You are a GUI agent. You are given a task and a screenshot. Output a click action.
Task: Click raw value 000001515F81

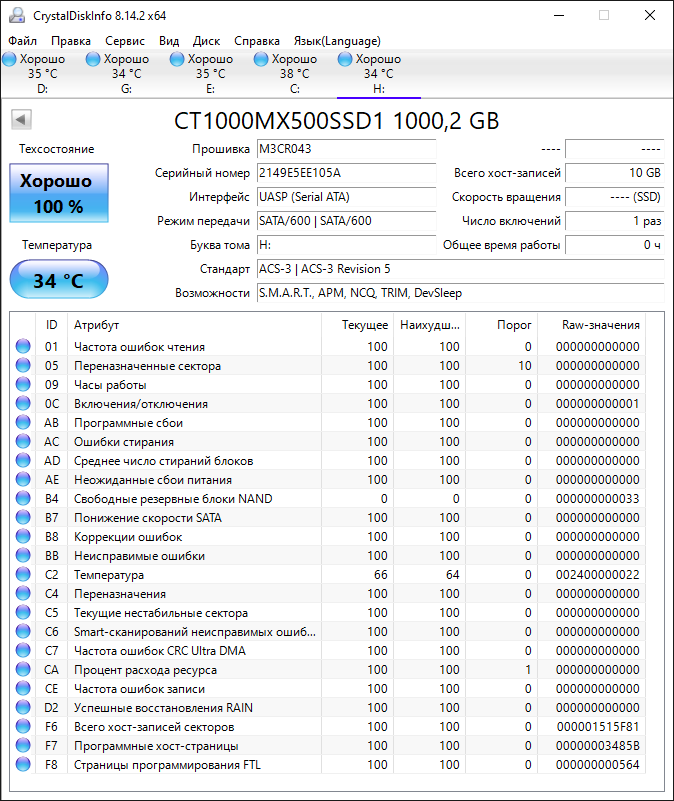coord(597,726)
